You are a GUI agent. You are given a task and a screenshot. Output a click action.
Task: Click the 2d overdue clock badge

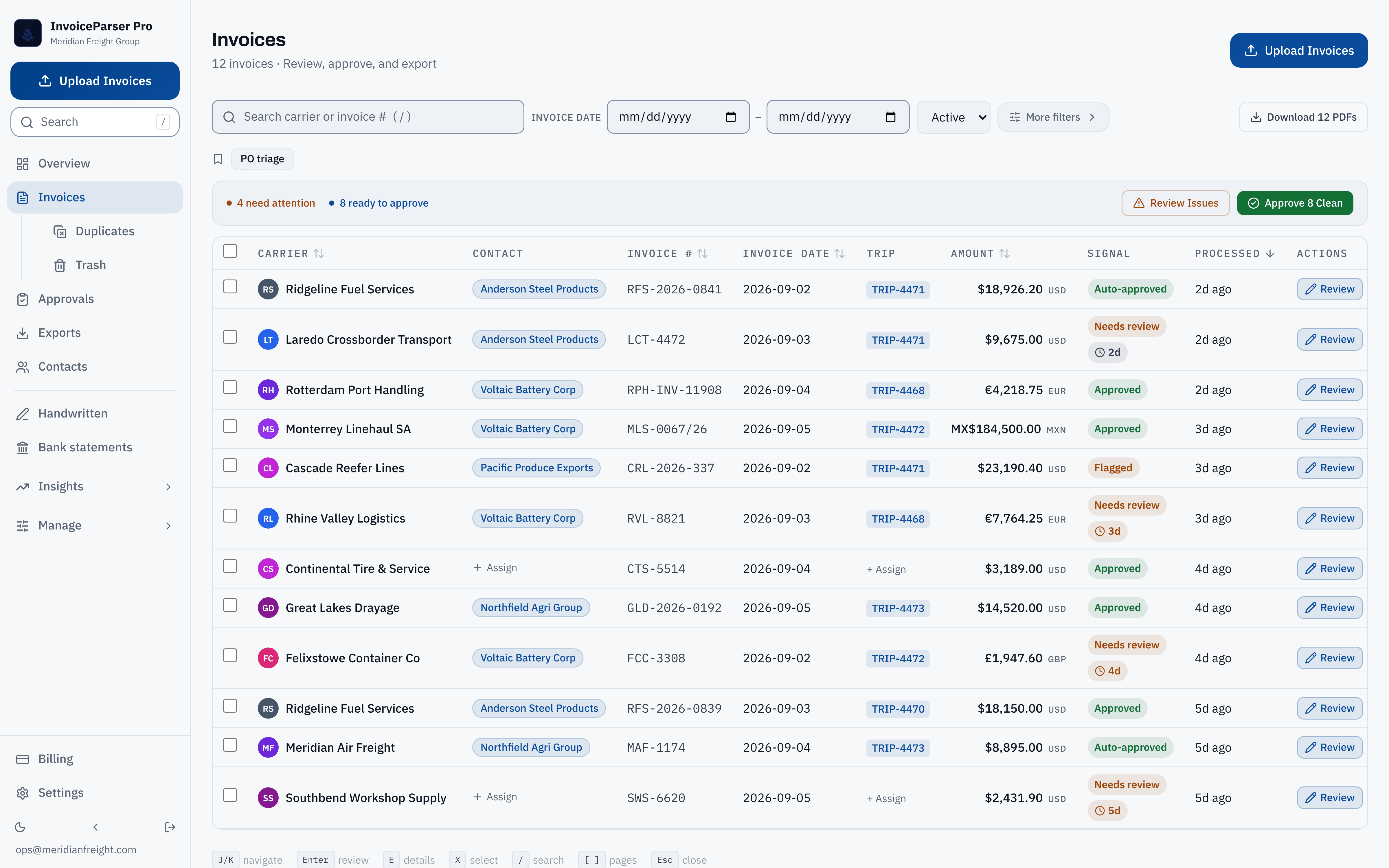point(1107,352)
